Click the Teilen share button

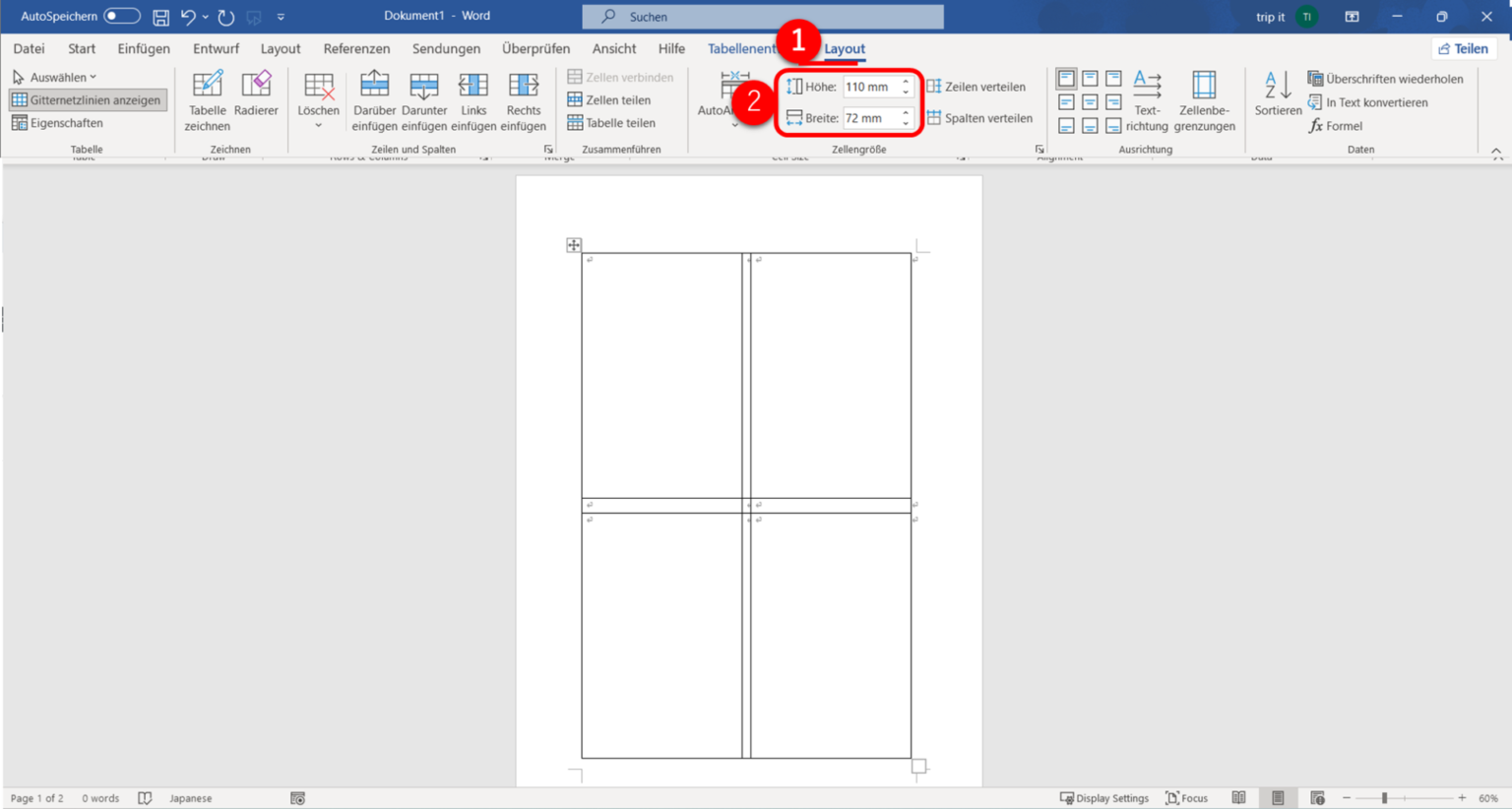click(1463, 48)
